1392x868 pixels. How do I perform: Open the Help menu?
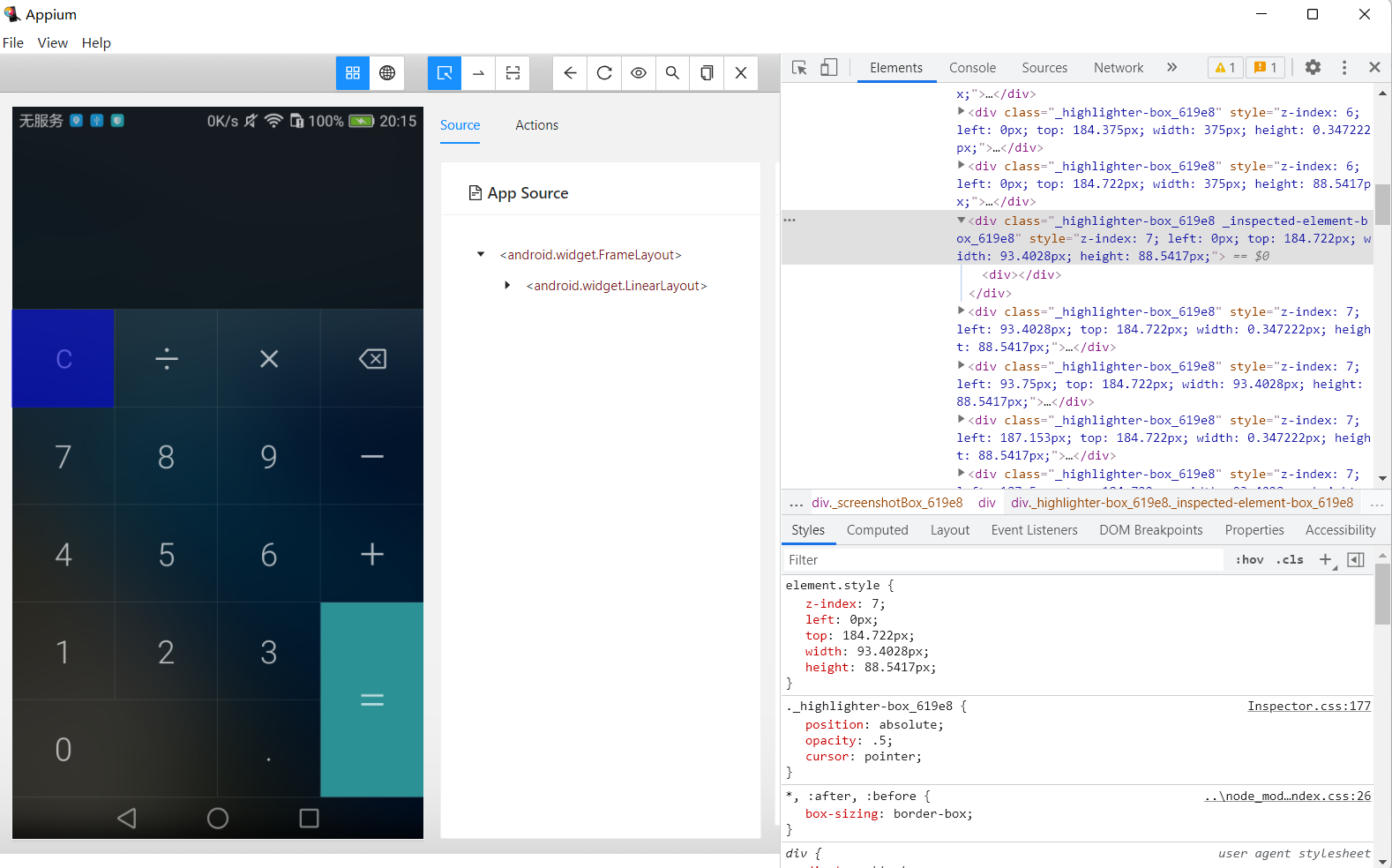[96, 42]
